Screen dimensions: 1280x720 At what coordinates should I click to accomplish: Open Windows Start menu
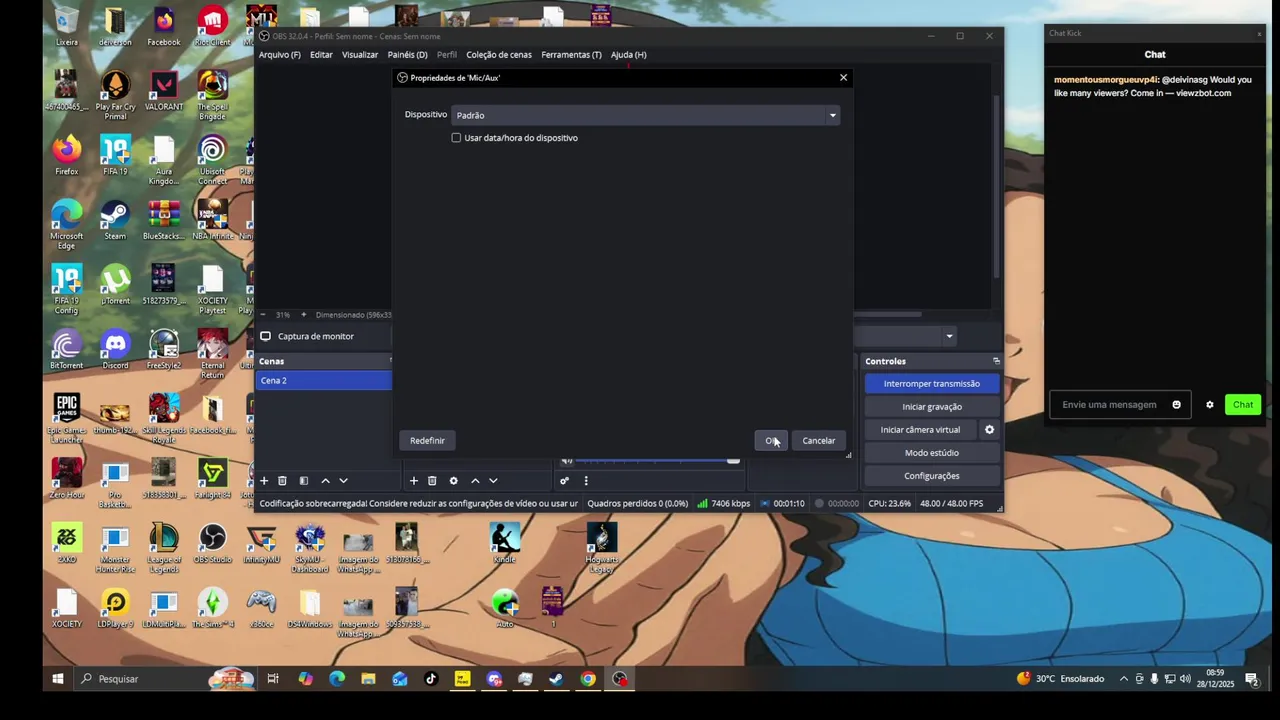tap(58, 679)
